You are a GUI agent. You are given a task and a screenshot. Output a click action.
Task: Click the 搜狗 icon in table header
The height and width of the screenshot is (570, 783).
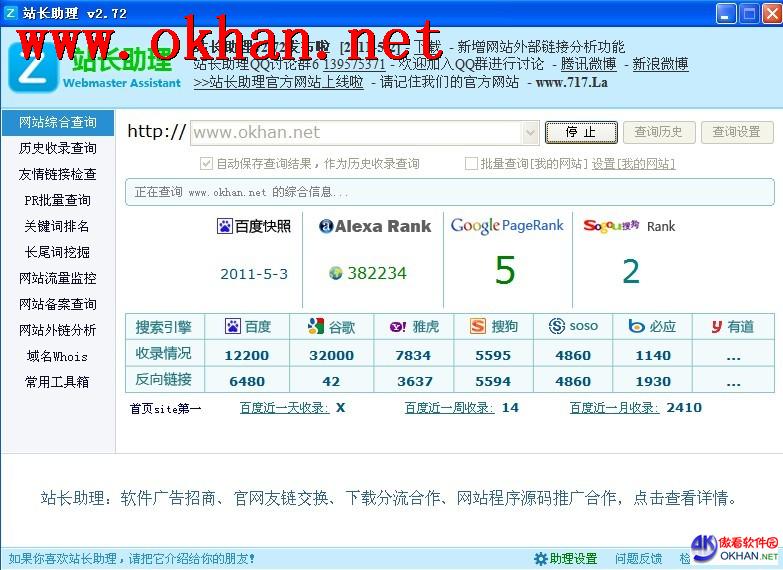[477, 327]
